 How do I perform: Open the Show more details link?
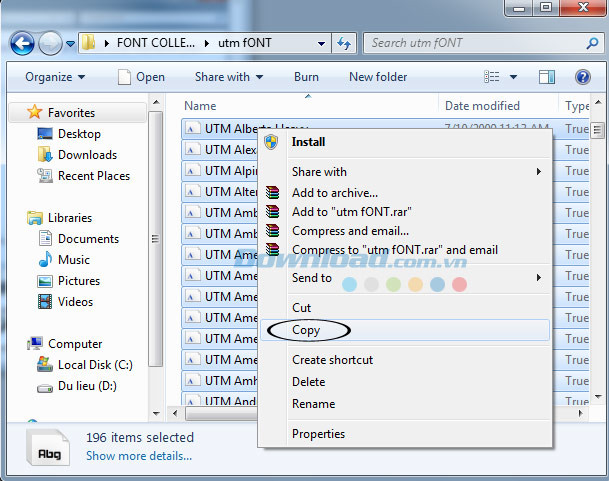(139, 456)
